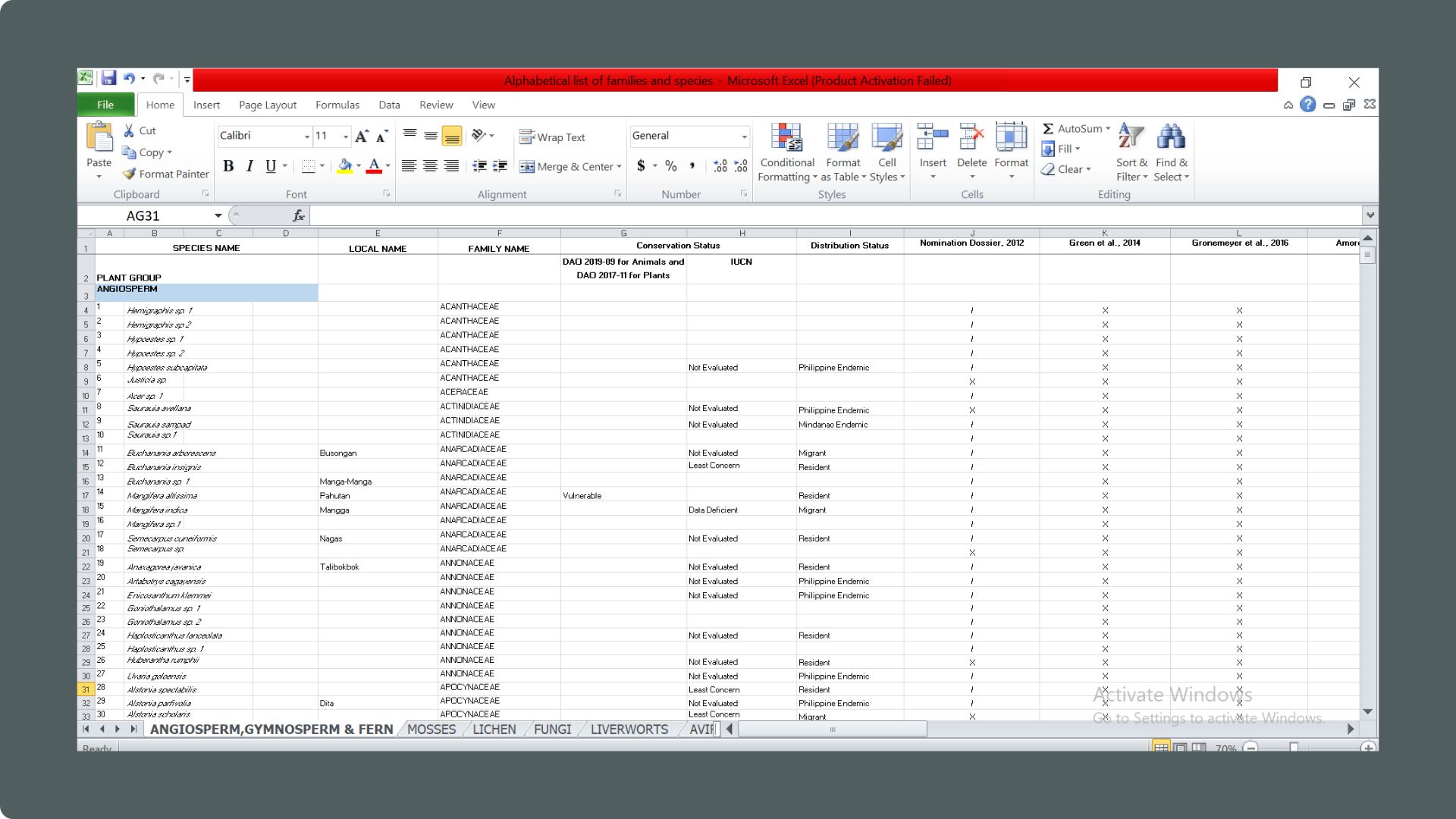The image size is (1456, 819).
Task: Open Sort & Filter
Action: (x=1131, y=152)
